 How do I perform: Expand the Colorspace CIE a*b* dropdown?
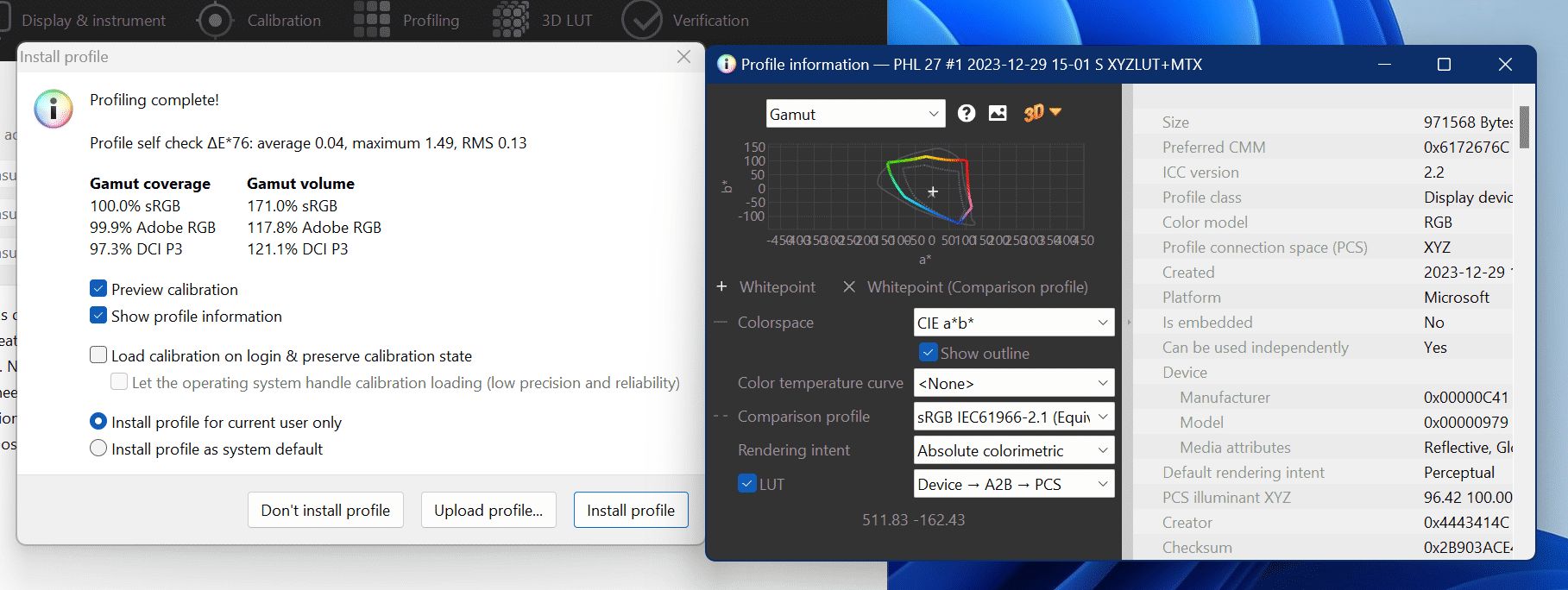[x=1013, y=323]
